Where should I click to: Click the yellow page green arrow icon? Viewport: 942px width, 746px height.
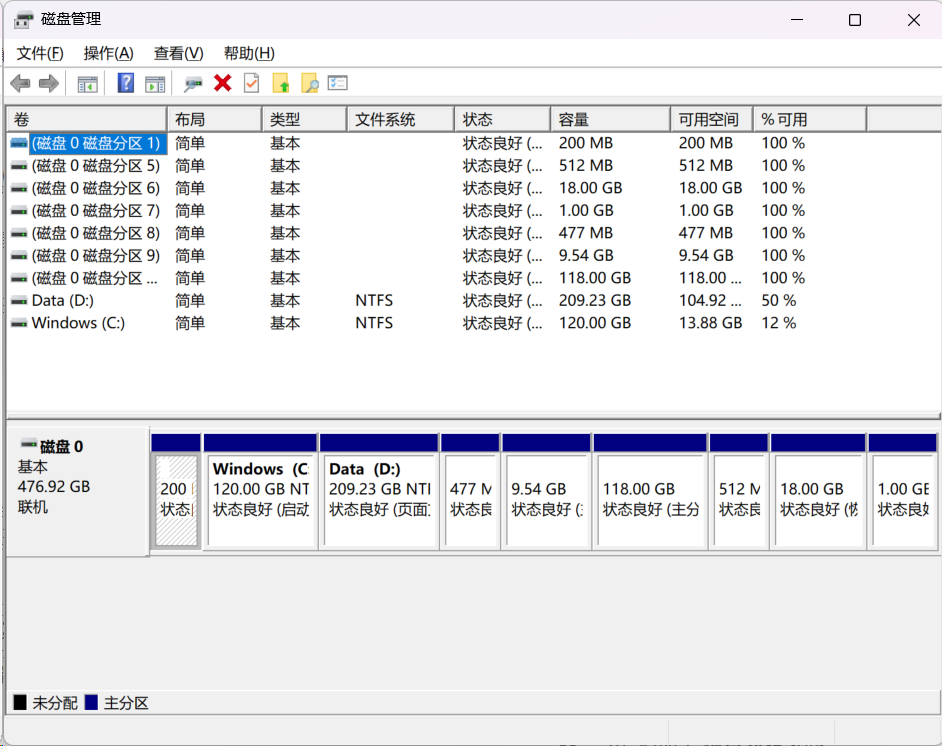point(281,84)
